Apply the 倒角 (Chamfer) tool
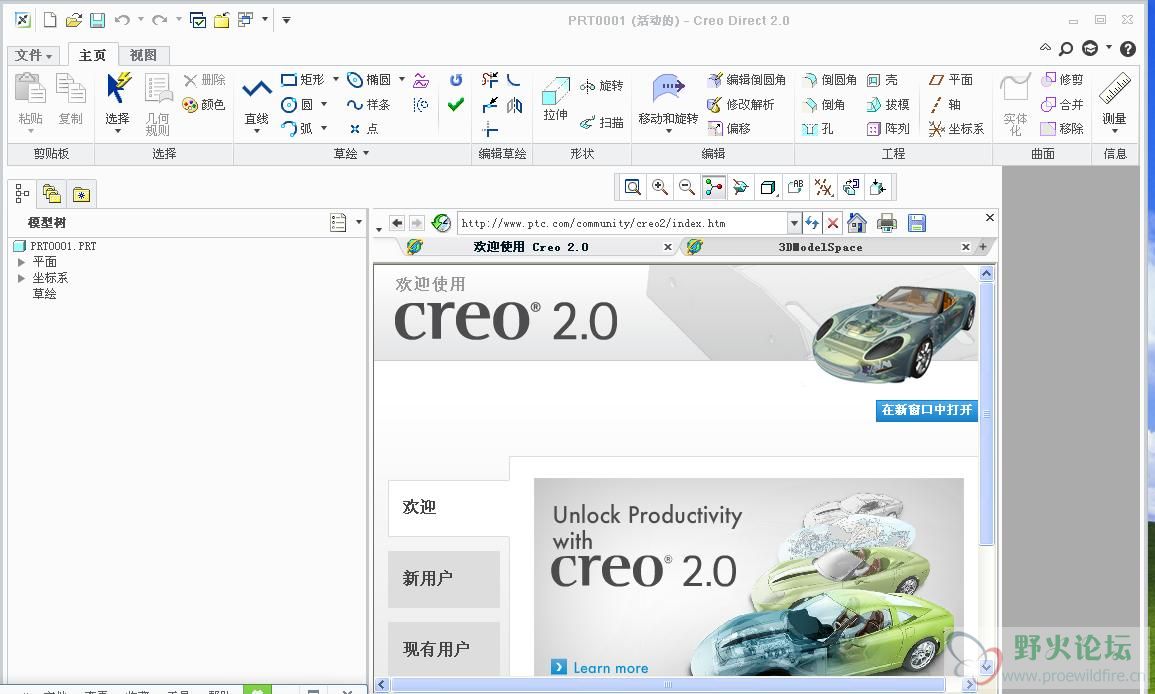Image resolution: width=1155 pixels, height=694 pixels. [824, 105]
